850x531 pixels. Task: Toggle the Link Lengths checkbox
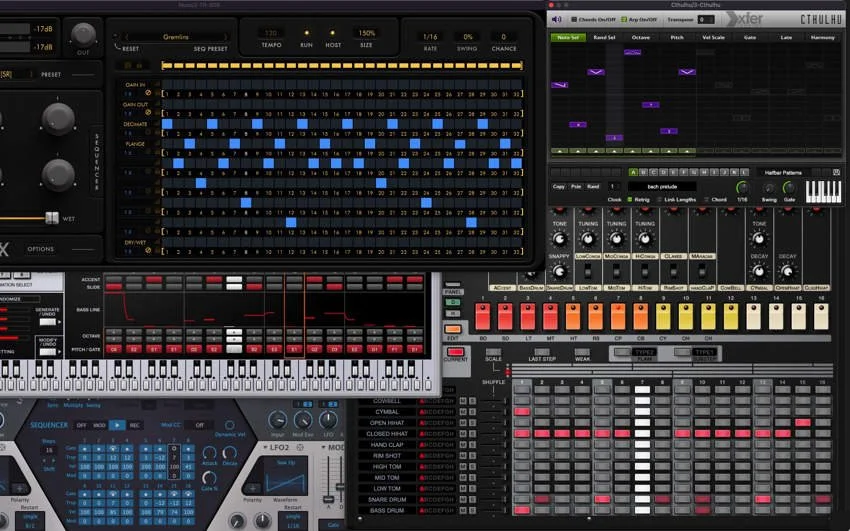click(x=660, y=200)
